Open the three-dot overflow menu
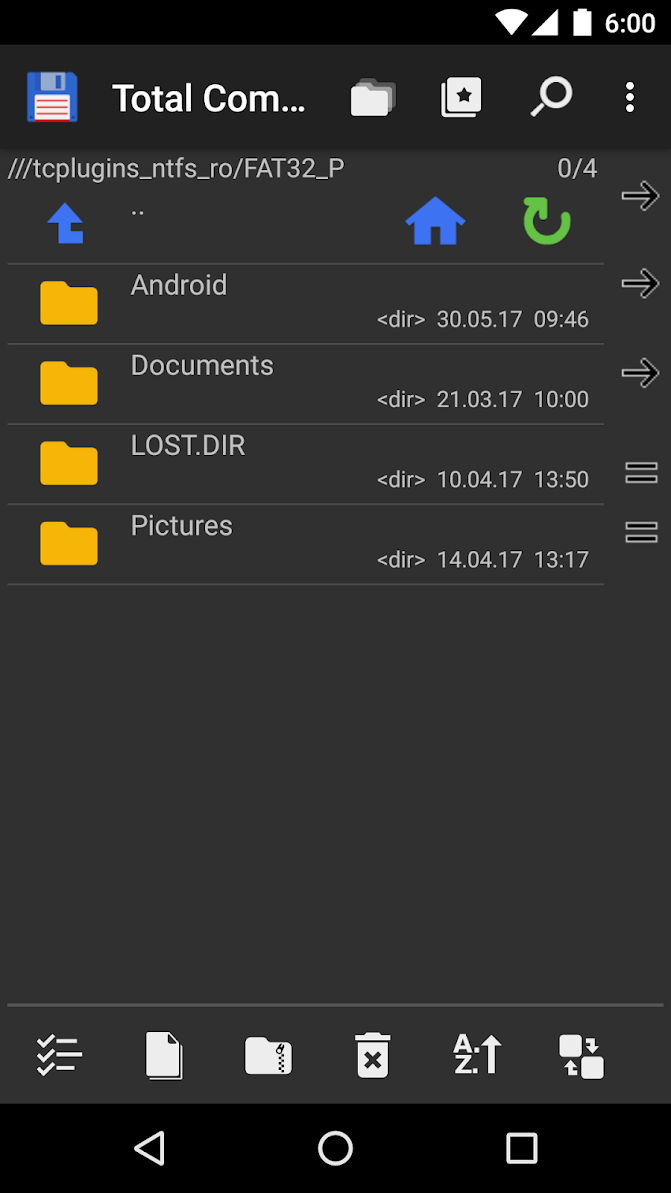The image size is (671, 1193). point(629,98)
